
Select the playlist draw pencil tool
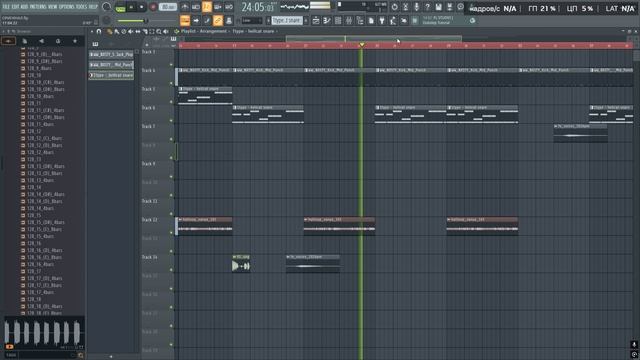point(109,31)
